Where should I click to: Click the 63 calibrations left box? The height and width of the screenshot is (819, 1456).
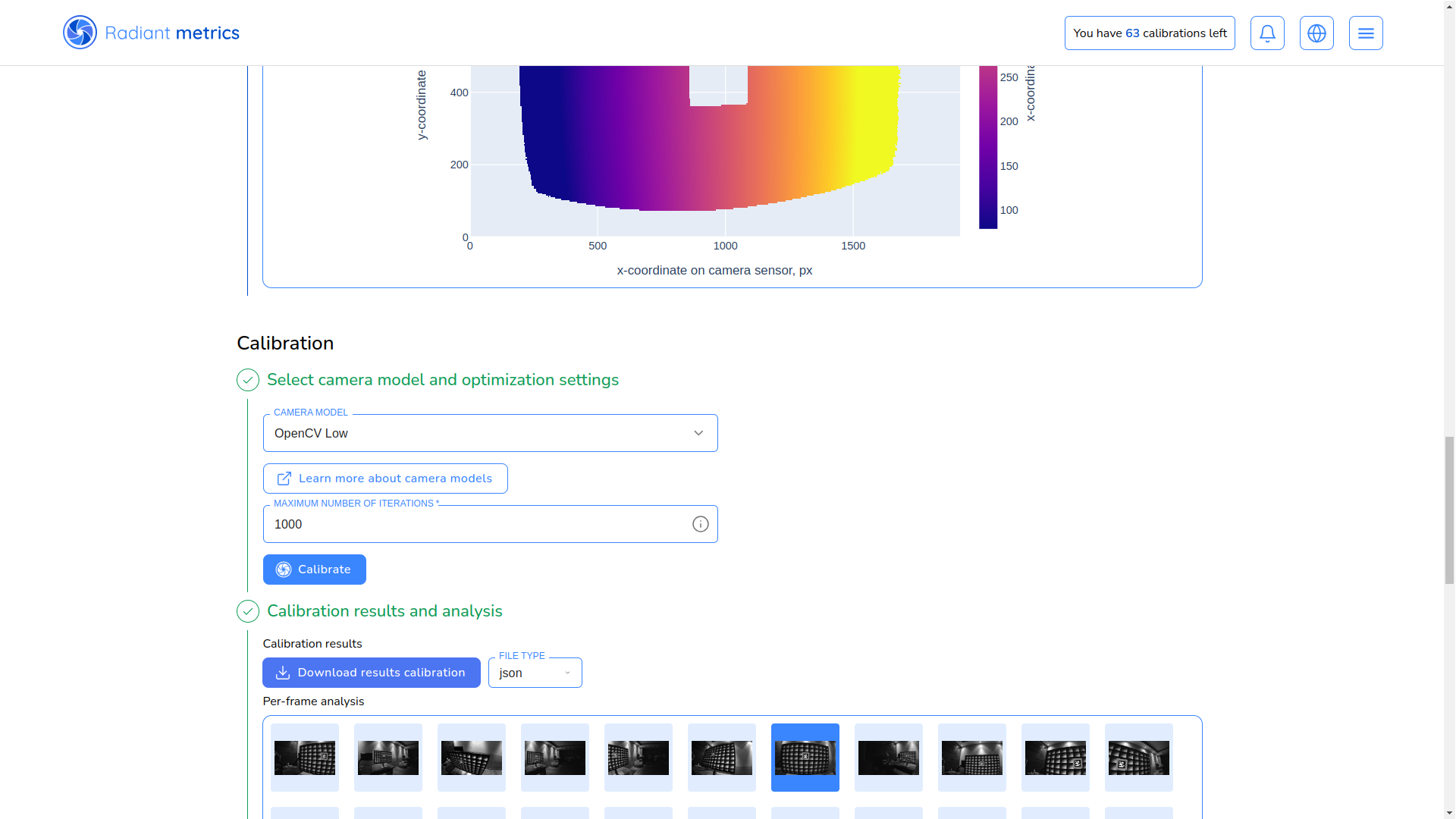pyautogui.click(x=1149, y=33)
